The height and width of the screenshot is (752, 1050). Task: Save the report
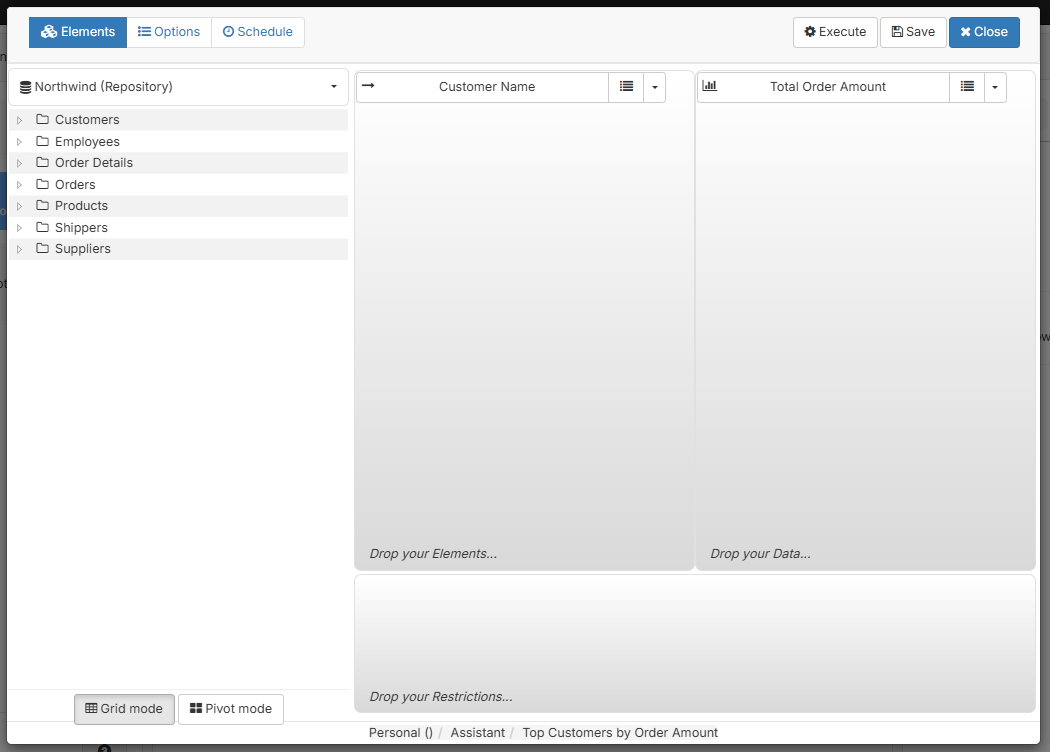coord(913,32)
